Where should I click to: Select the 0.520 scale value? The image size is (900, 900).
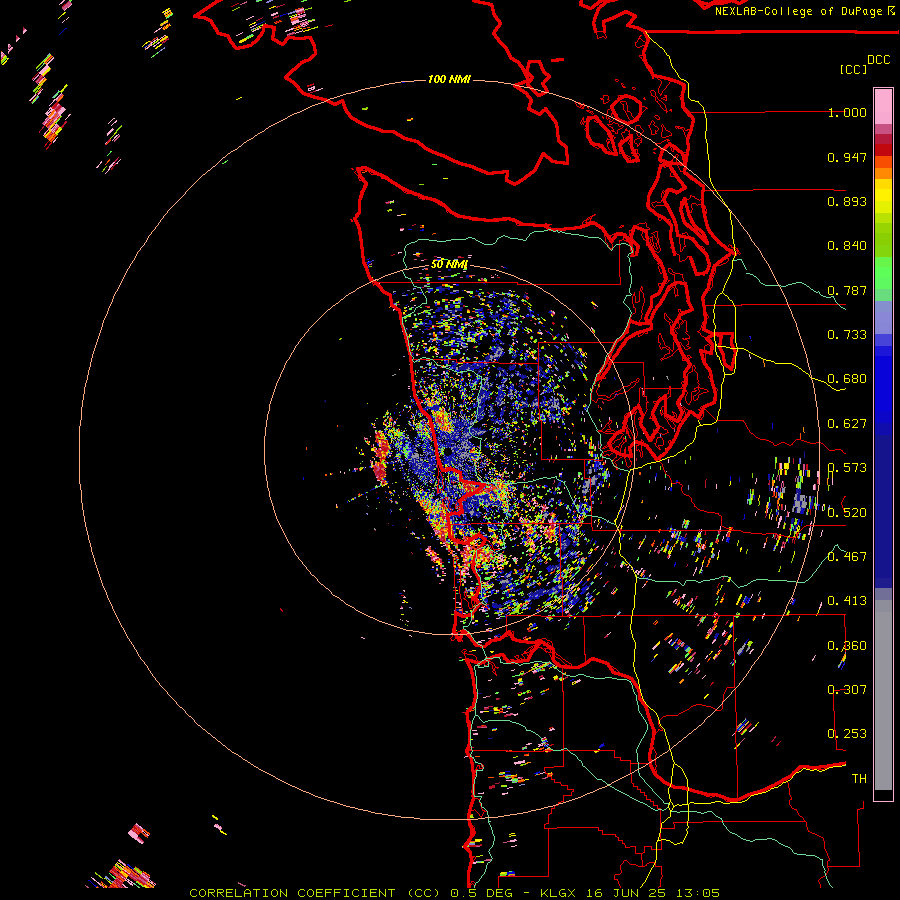click(x=847, y=512)
